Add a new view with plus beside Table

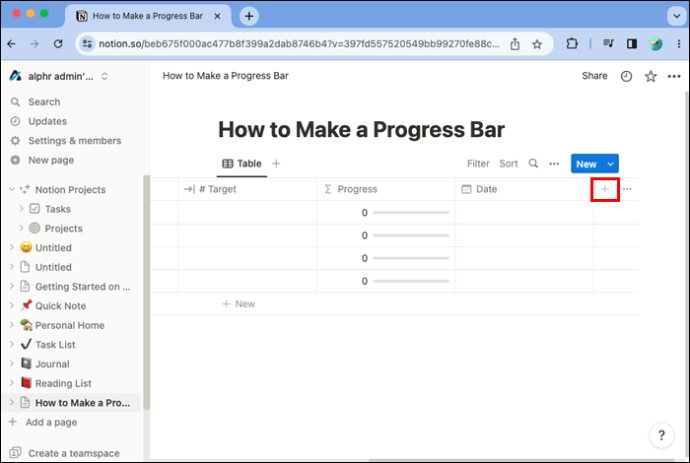(x=276, y=164)
